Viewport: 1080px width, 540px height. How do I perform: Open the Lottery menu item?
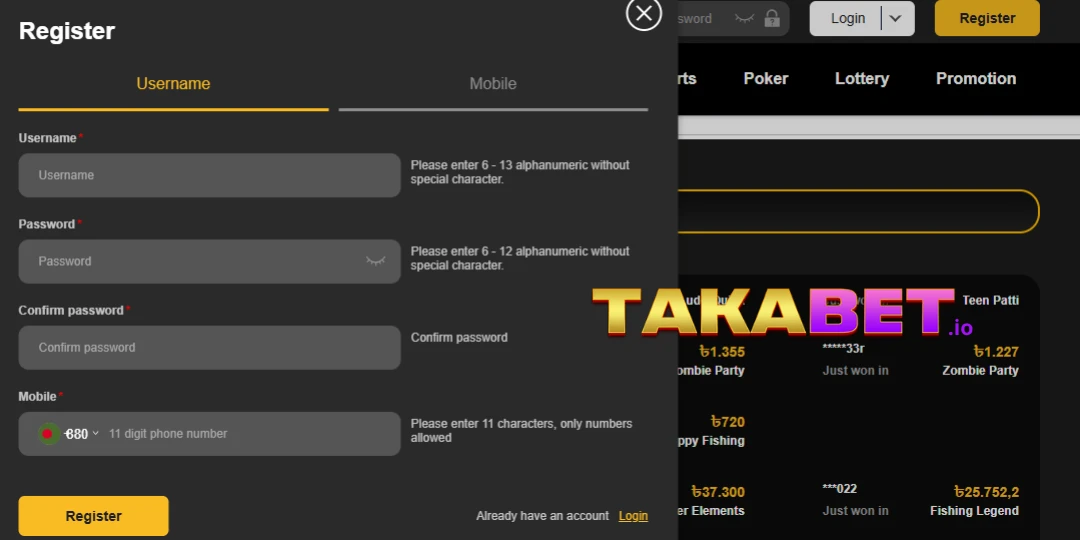coord(862,79)
